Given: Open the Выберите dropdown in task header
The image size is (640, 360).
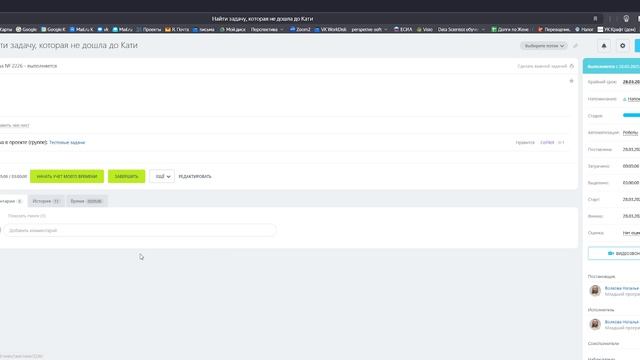Looking at the screenshot, I should pos(544,46).
